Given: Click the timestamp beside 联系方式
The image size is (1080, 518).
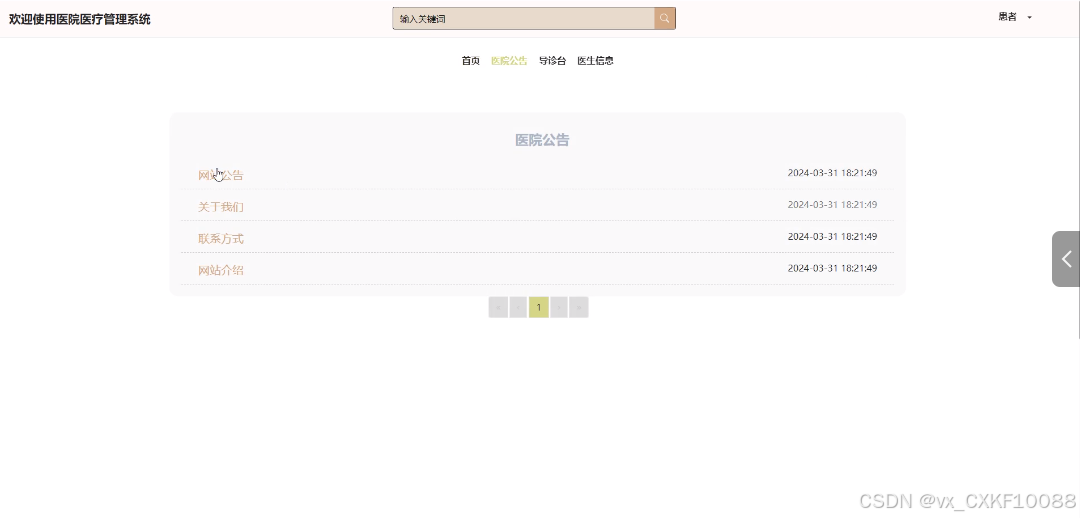Looking at the screenshot, I should [832, 236].
